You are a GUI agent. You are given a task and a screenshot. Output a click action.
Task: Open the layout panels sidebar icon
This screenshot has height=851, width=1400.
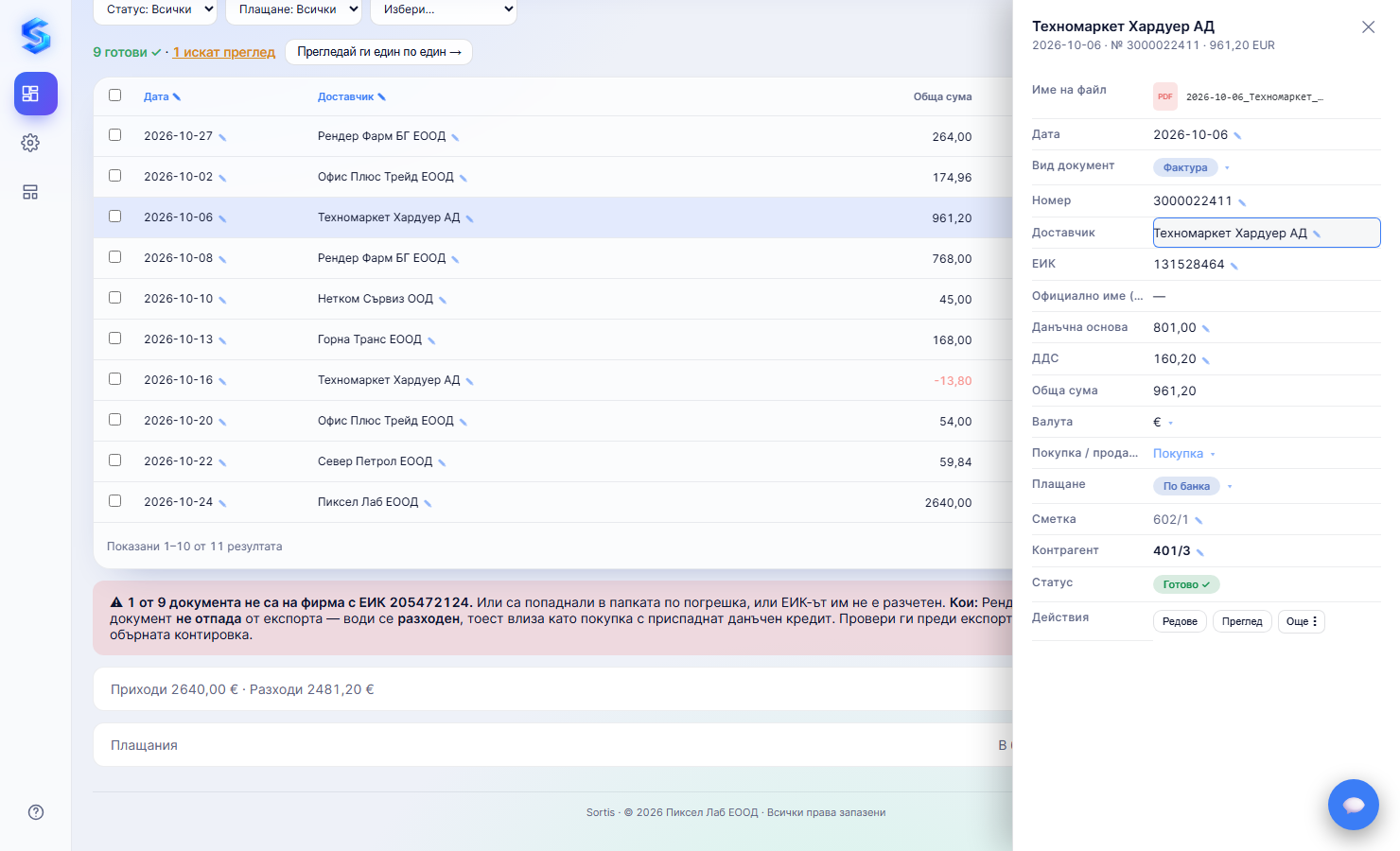pyautogui.click(x=30, y=192)
